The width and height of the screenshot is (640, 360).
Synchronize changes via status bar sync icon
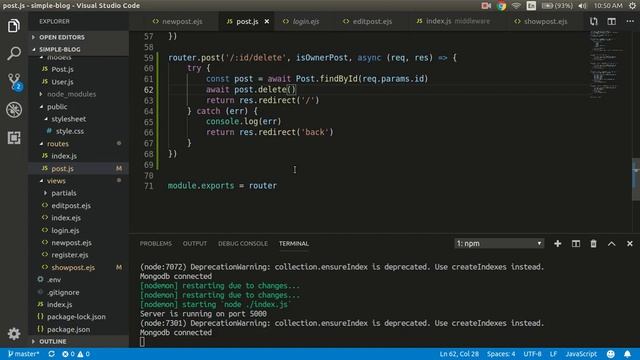51,354
